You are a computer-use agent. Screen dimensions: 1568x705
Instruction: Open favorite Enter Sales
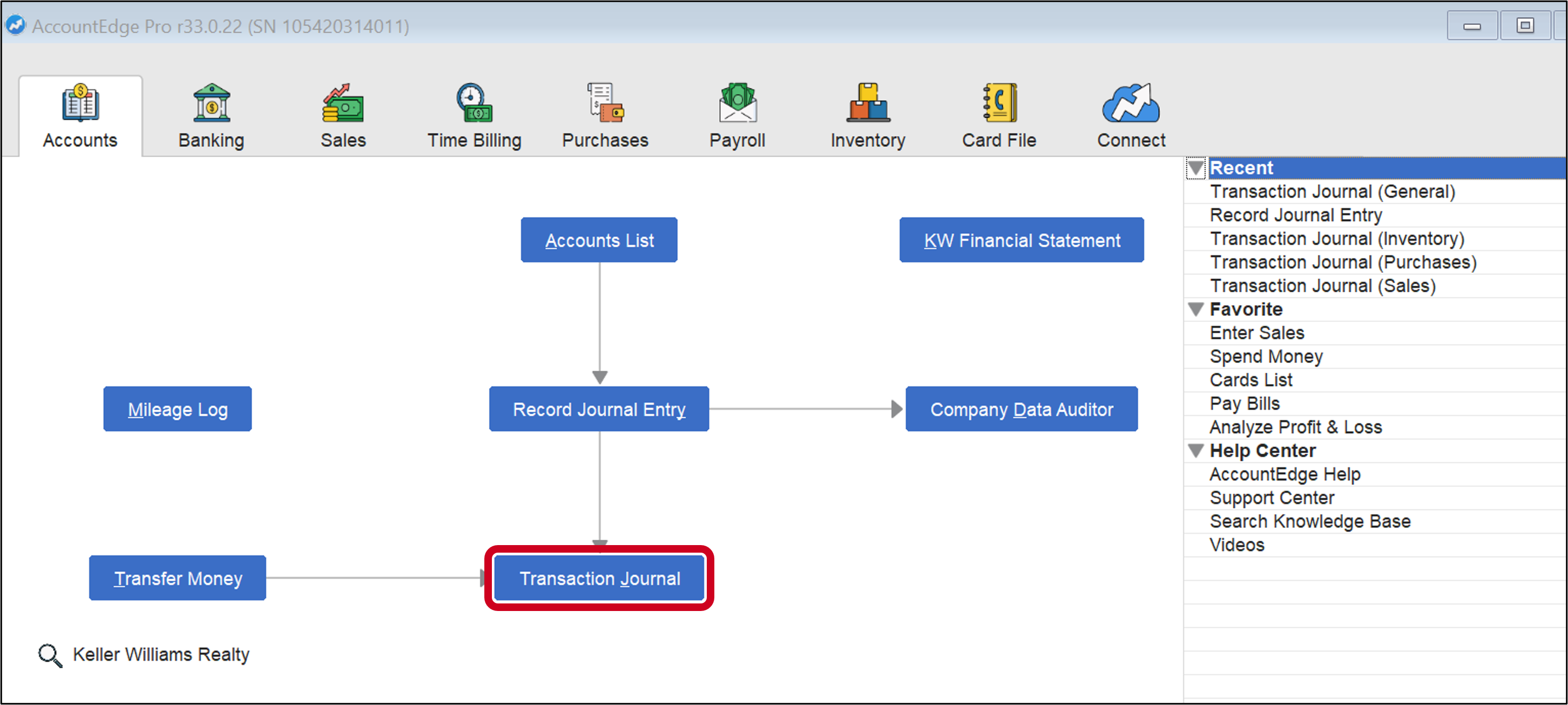[x=1257, y=333]
